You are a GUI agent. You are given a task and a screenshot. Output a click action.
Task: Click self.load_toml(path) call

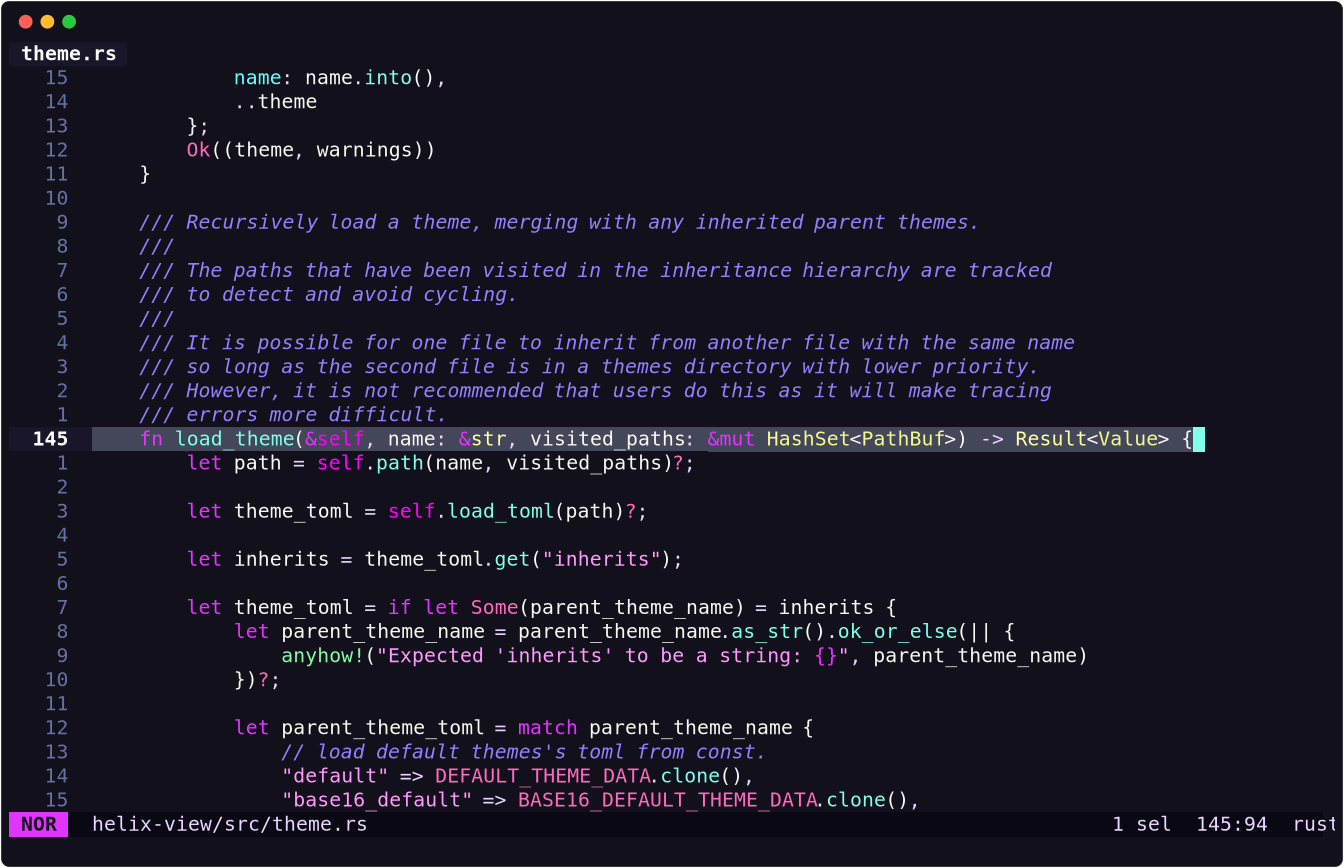pyautogui.click(x=505, y=511)
